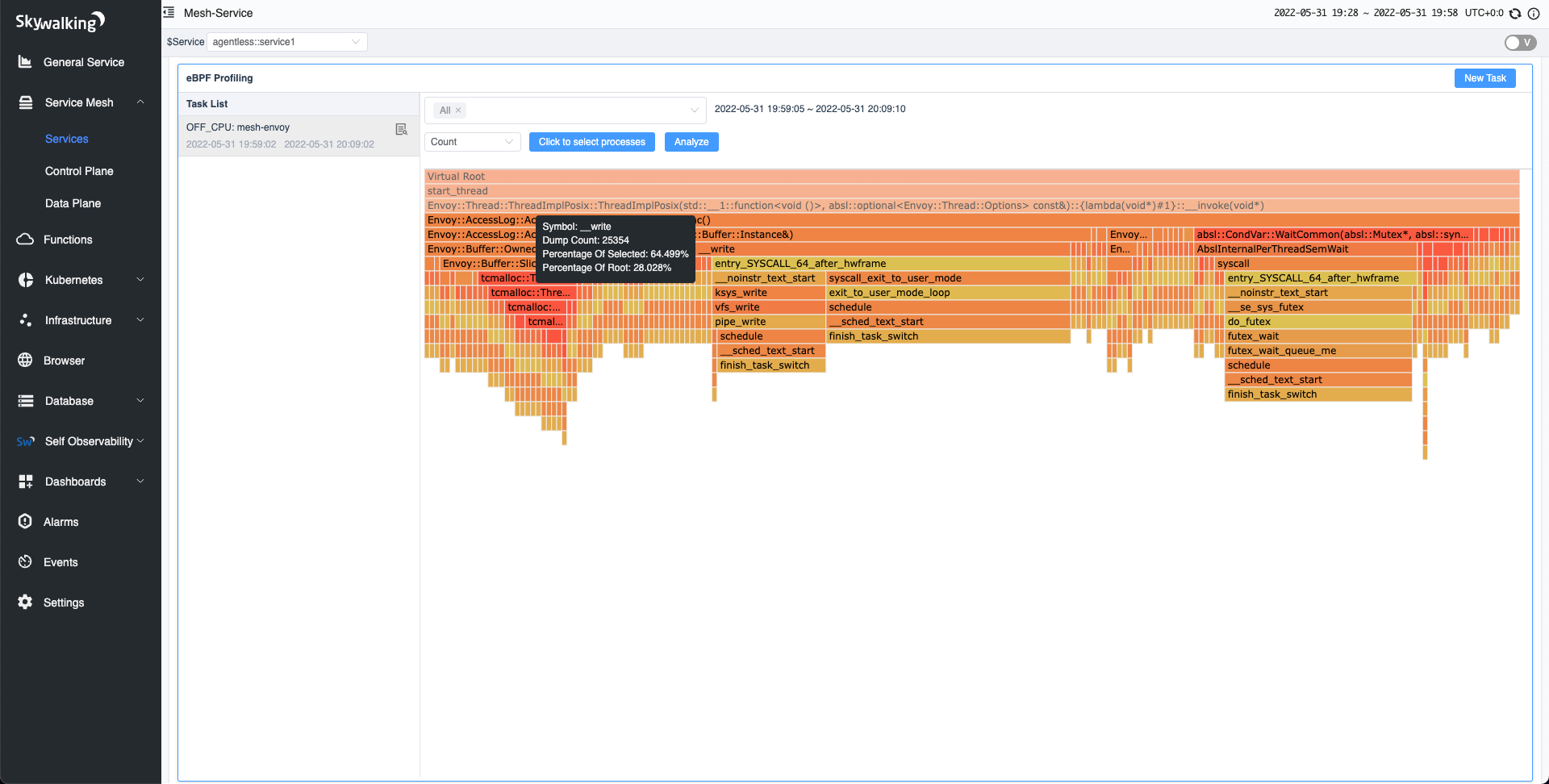Expand the Kubernetes menu section

tap(81, 280)
